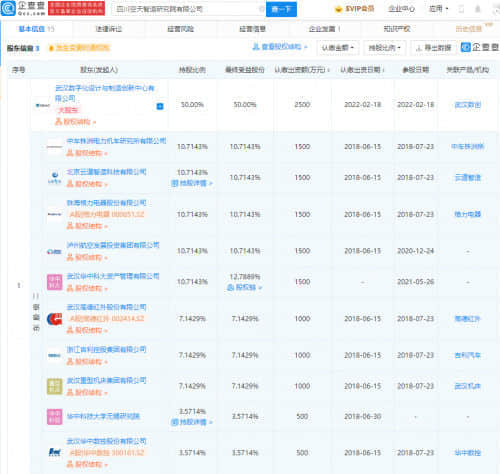
Task: Switch to the 法律诉讼 tab
Action: 109,29
